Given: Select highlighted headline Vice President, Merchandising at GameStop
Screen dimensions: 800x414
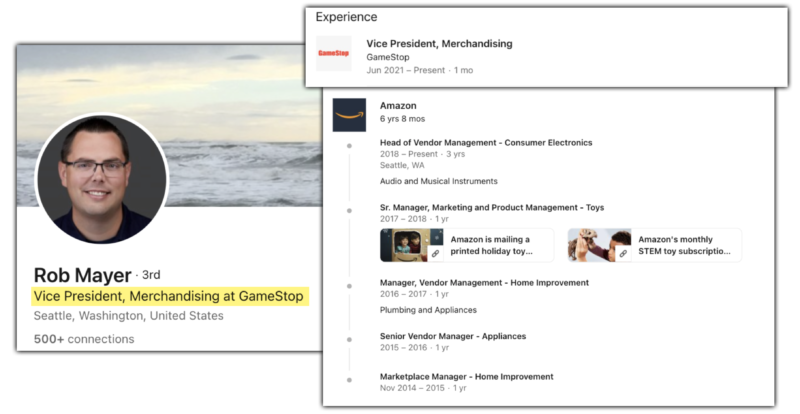Looking at the screenshot, I should tap(169, 296).
